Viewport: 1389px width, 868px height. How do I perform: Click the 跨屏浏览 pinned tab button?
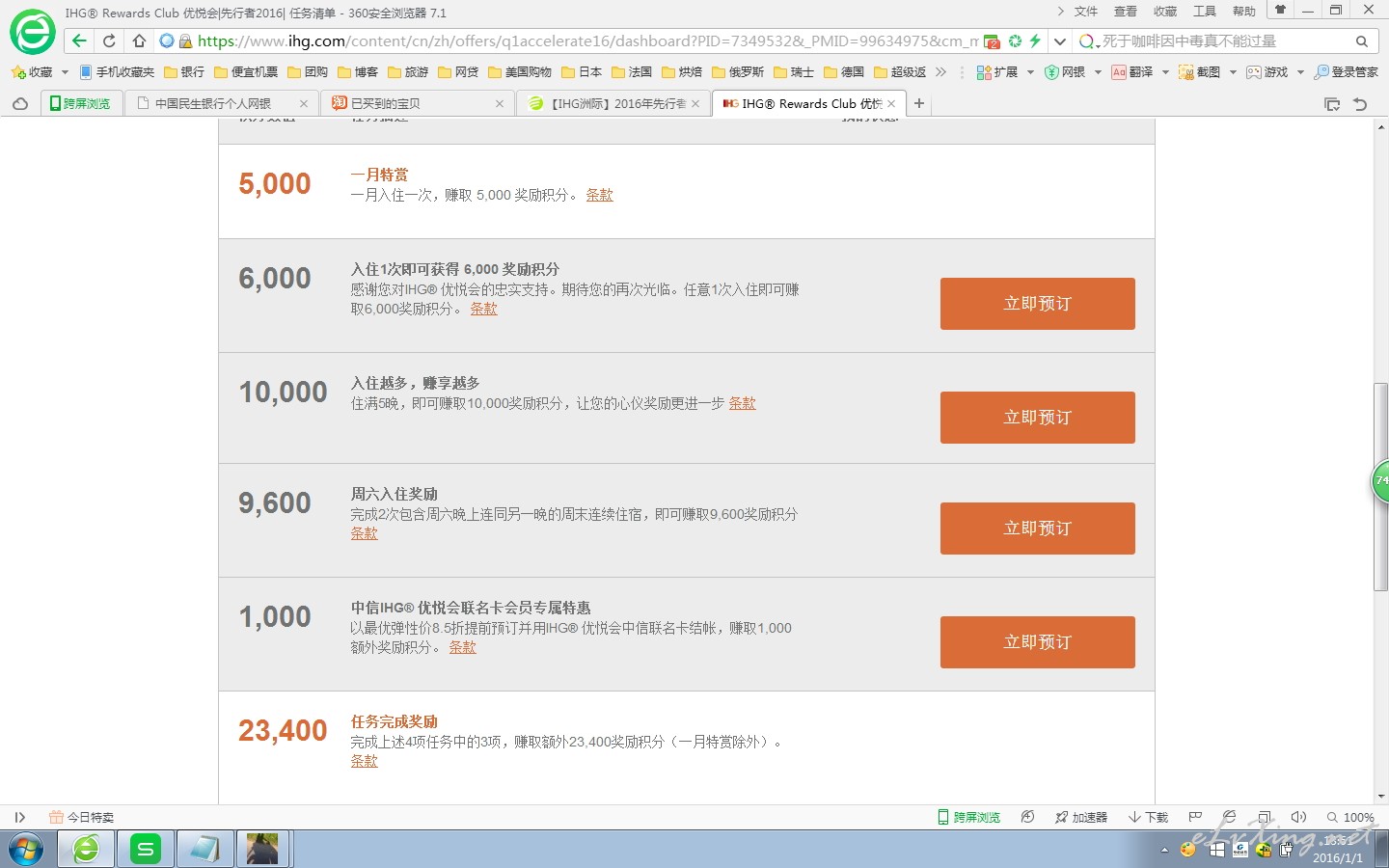[x=81, y=103]
